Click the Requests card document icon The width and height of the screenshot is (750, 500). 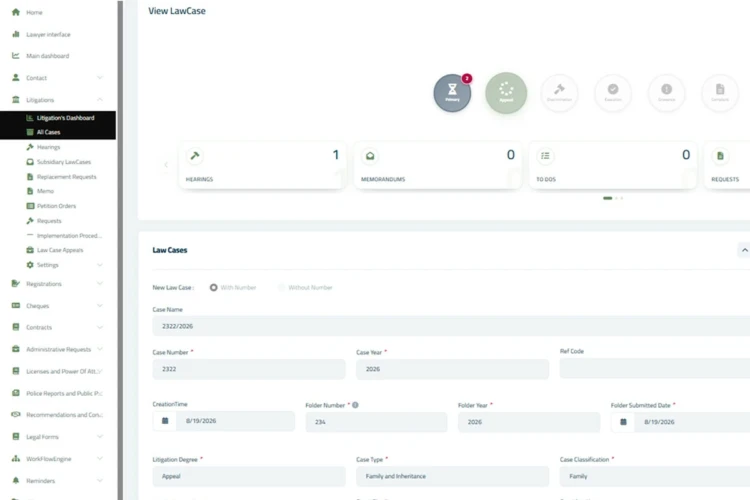pos(720,156)
